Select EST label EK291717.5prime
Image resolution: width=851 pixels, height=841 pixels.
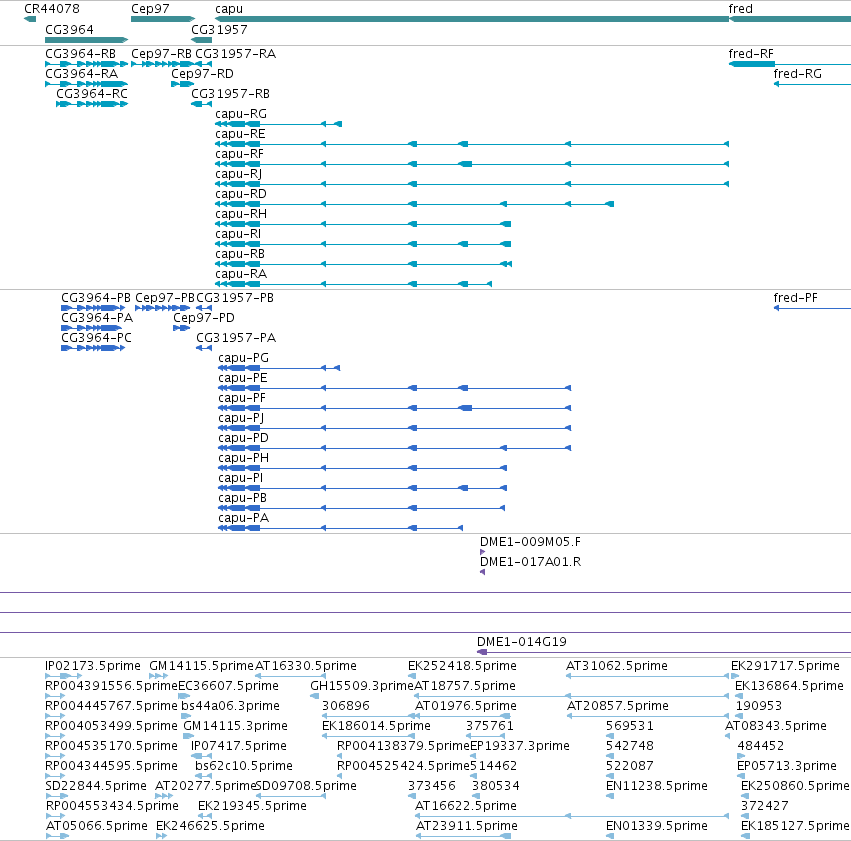click(x=785, y=666)
